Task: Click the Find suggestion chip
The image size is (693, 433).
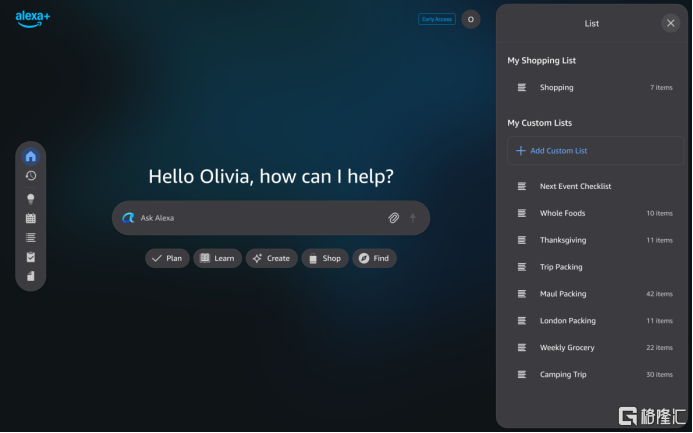Action: (x=374, y=258)
